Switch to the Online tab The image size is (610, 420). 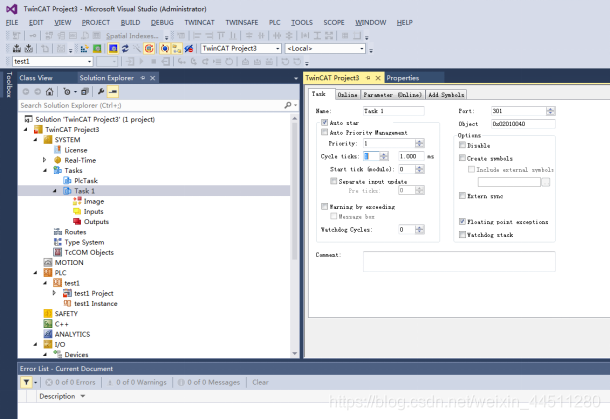click(x=347, y=94)
